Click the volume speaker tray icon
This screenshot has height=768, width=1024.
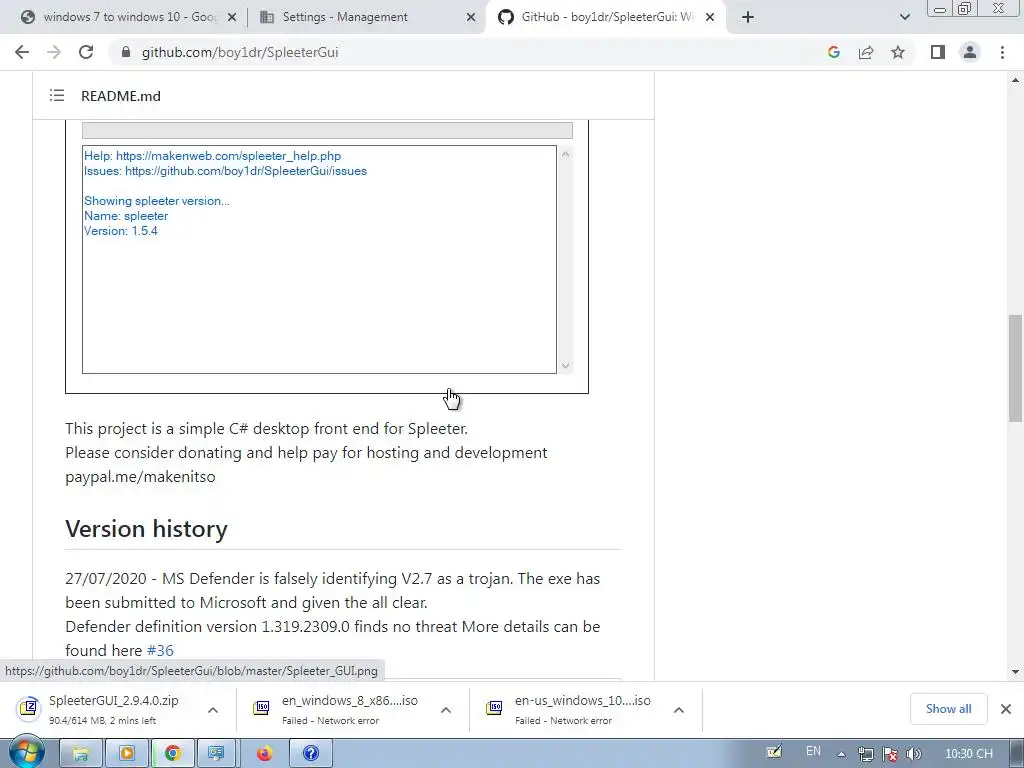tap(913, 754)
